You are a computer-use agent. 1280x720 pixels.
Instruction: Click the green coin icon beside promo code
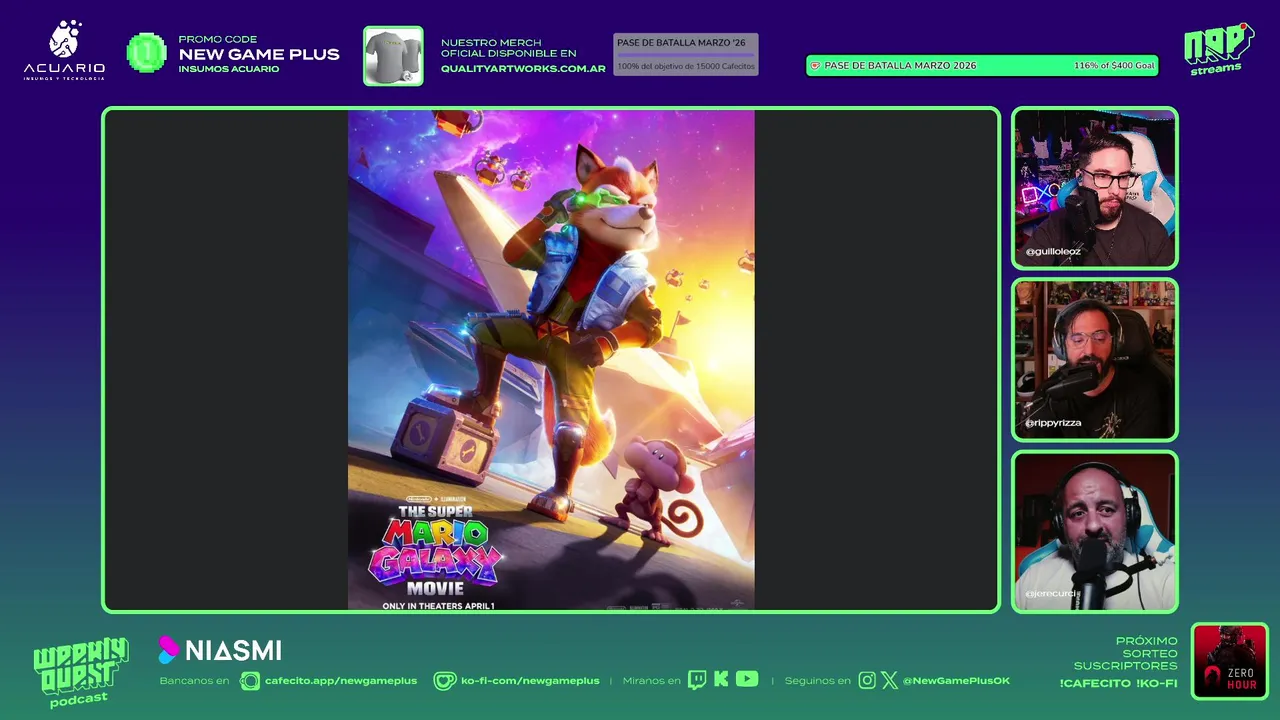click(147, 53)
